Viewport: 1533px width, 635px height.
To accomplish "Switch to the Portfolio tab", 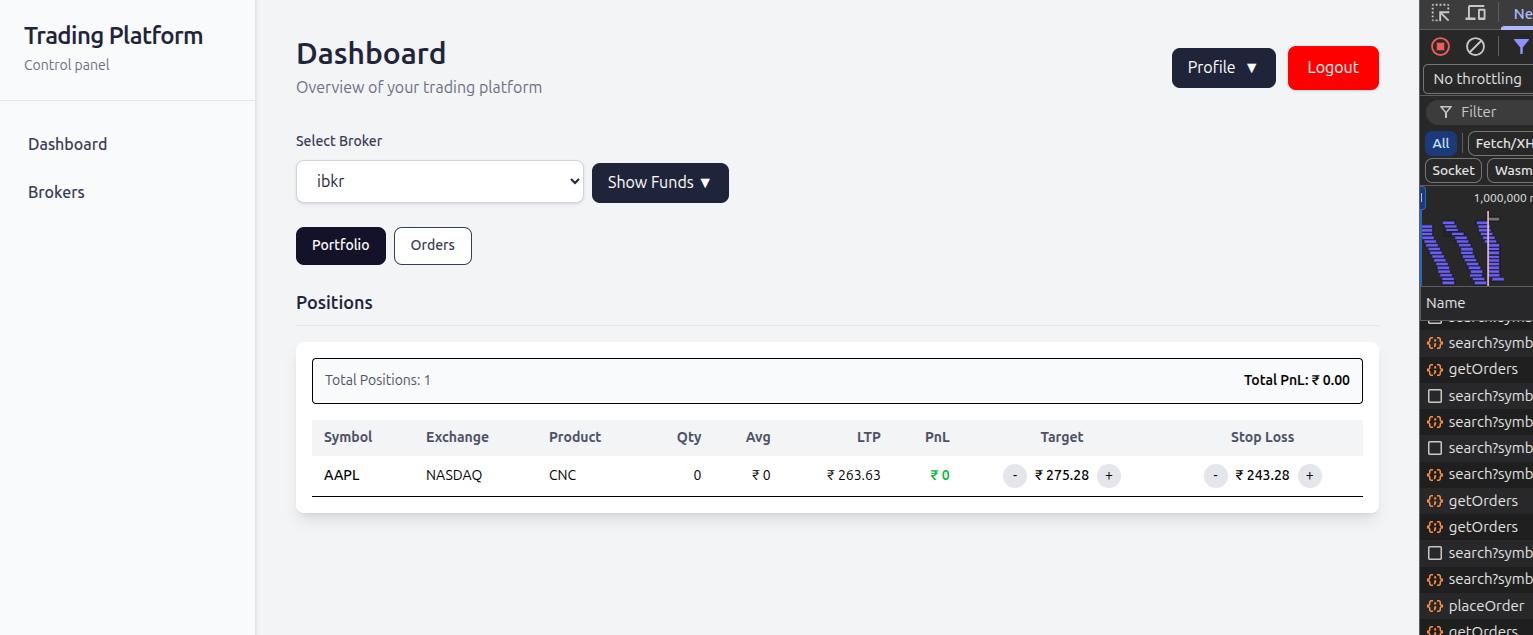I will click(x=341, y=245).
